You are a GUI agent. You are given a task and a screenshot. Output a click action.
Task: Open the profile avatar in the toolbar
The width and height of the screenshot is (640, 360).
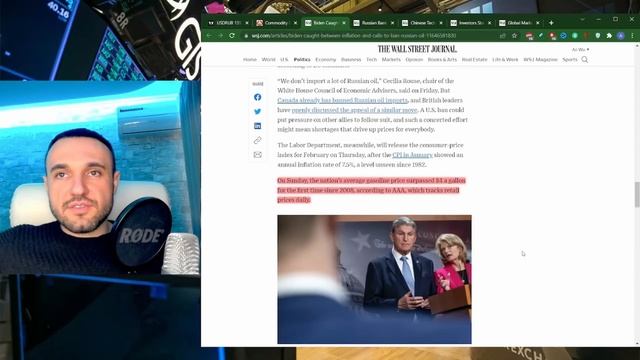point(621,36)
